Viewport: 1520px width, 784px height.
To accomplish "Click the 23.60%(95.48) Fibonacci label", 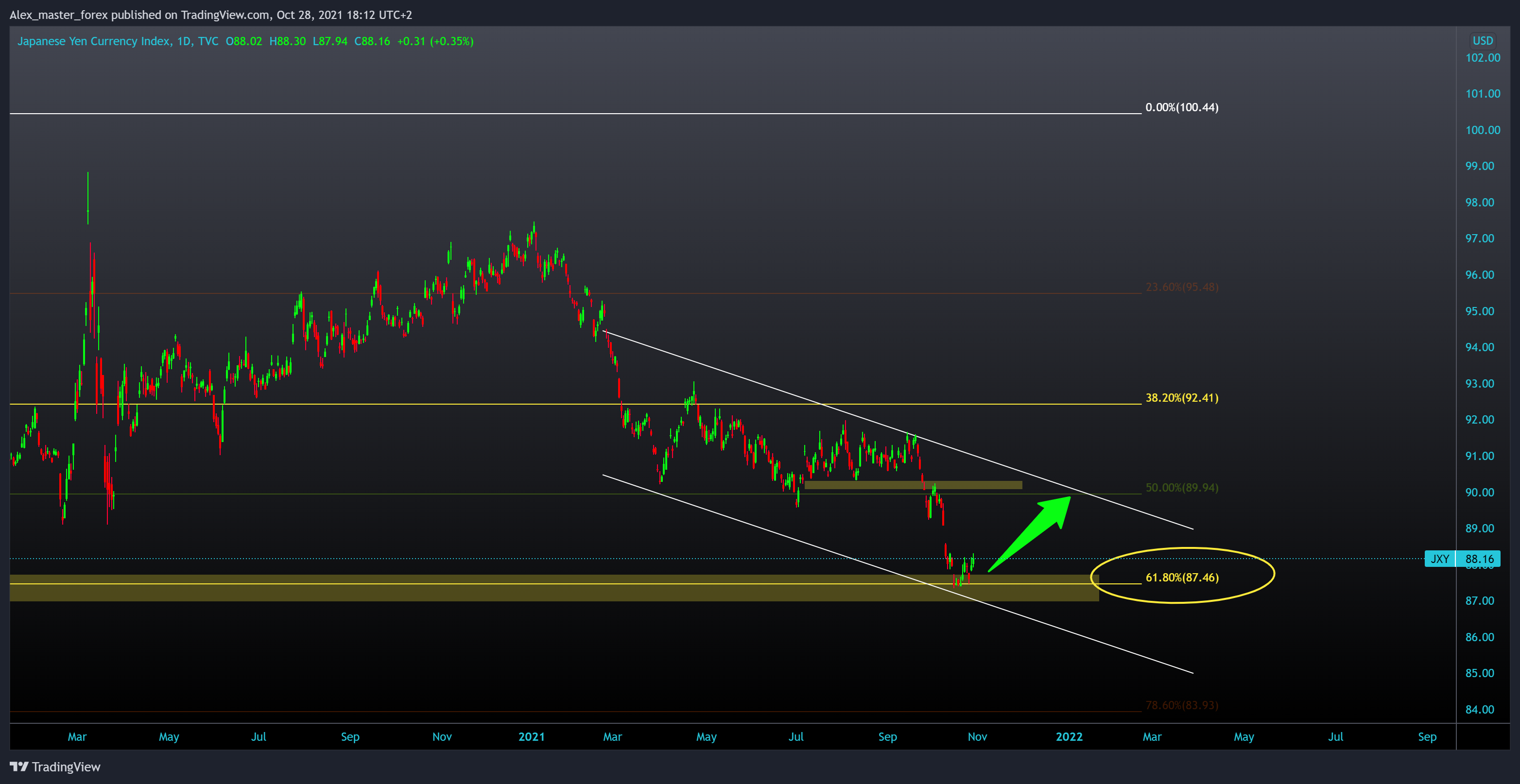I will click(1181, 287).
